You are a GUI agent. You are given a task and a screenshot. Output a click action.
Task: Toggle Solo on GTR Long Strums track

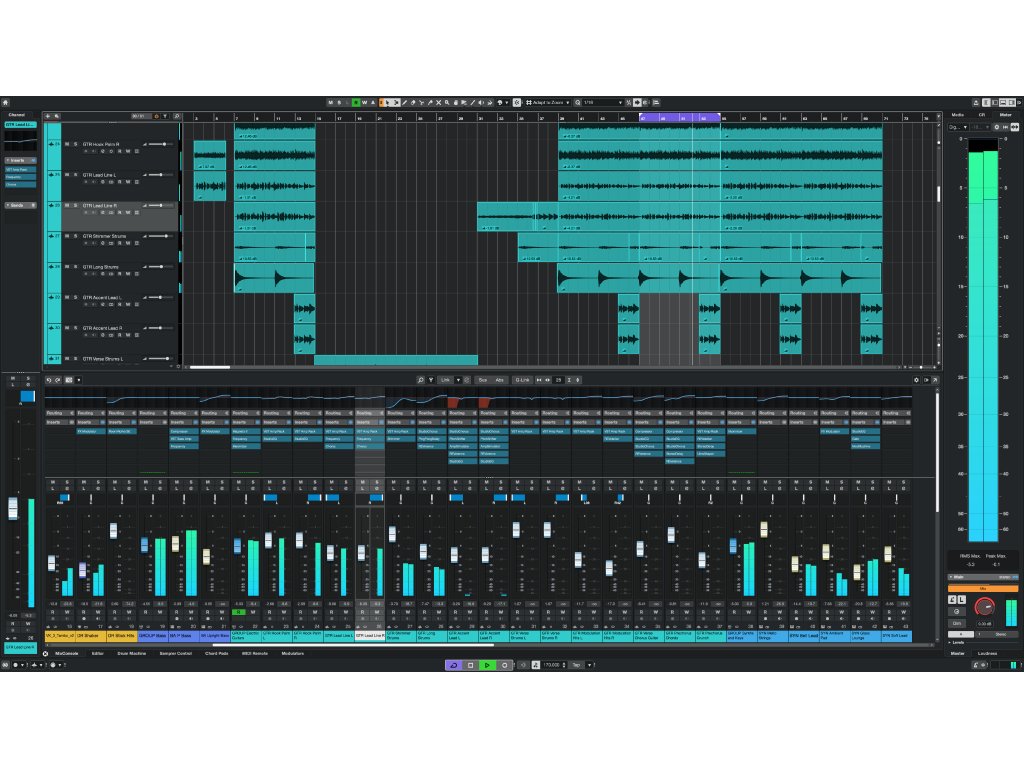tap(76, 267)
